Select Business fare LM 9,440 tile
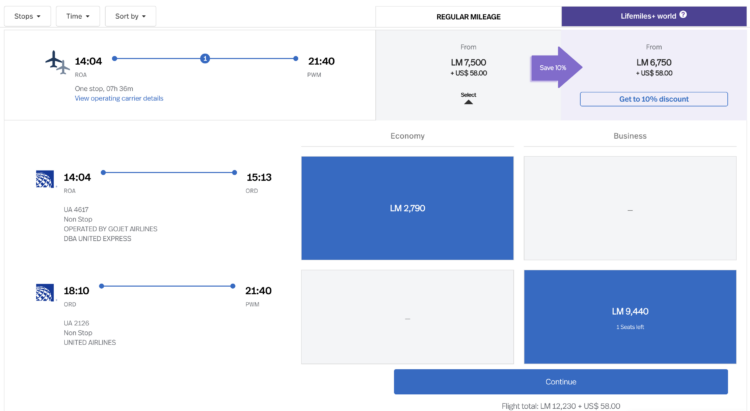750x411 pixels. point(630,317)
